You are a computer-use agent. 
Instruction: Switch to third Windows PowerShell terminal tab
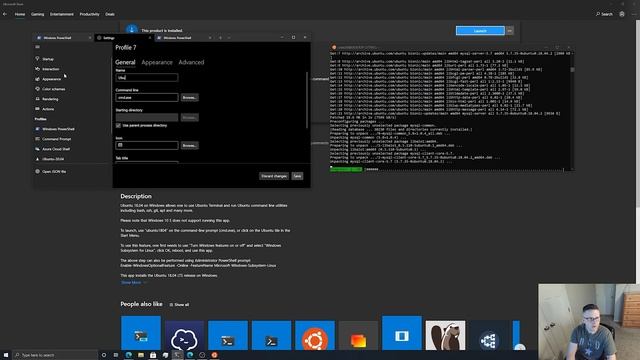pyautogui.click(x=183, y=38)
